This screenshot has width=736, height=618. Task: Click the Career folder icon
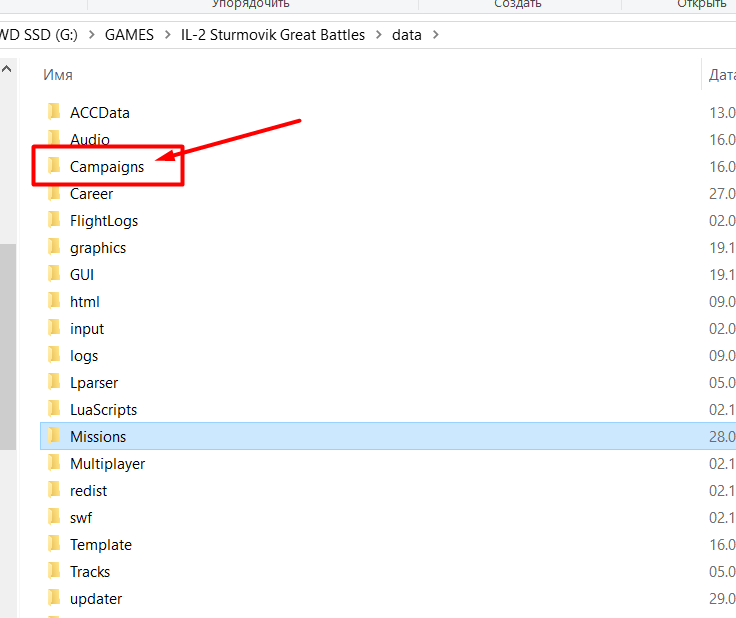pos(54,193)
